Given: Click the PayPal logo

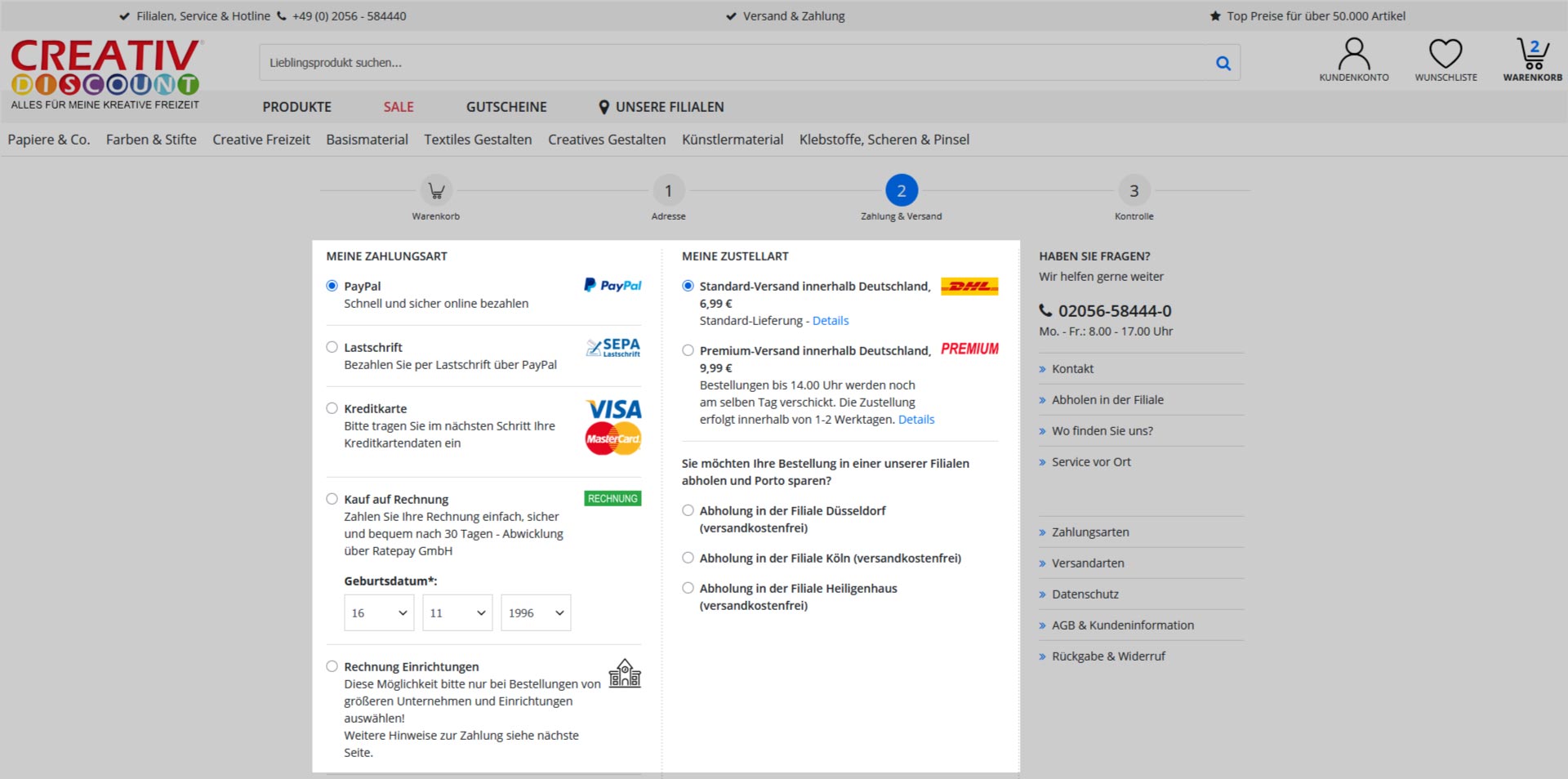Looking at the screenshot, I should [x=612, y=285].
